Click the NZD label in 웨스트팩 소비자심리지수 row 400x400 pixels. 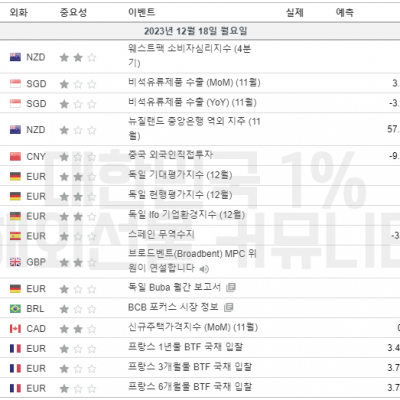click(36, 57)
